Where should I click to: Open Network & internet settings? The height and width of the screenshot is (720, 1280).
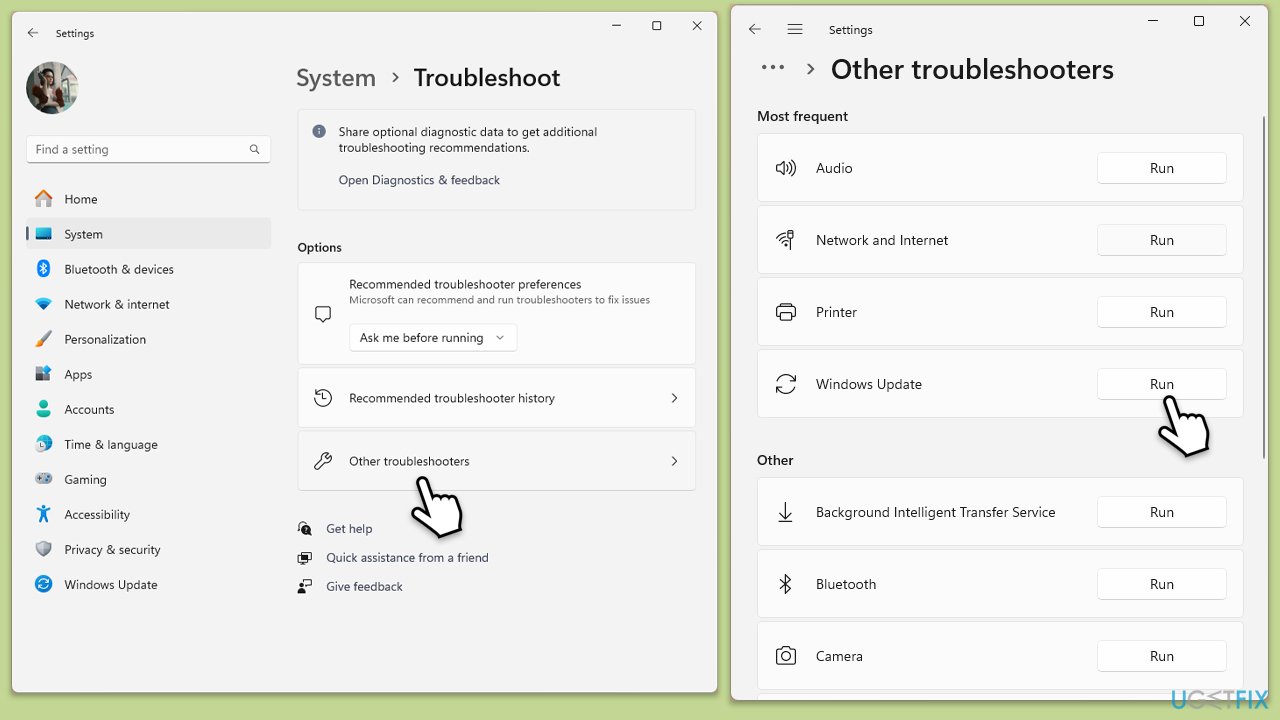pos(148,304)
